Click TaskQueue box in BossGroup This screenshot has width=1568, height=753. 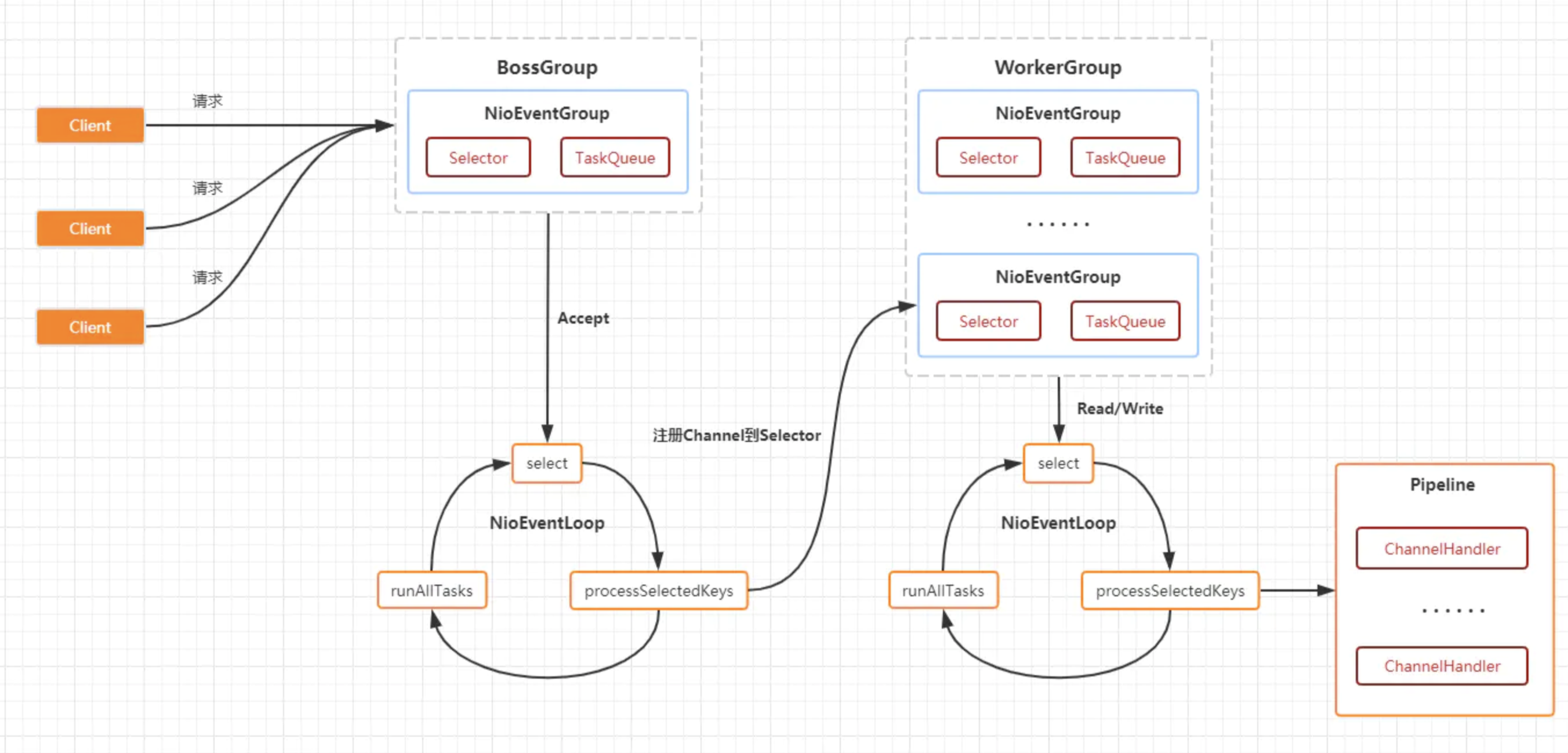615,158
